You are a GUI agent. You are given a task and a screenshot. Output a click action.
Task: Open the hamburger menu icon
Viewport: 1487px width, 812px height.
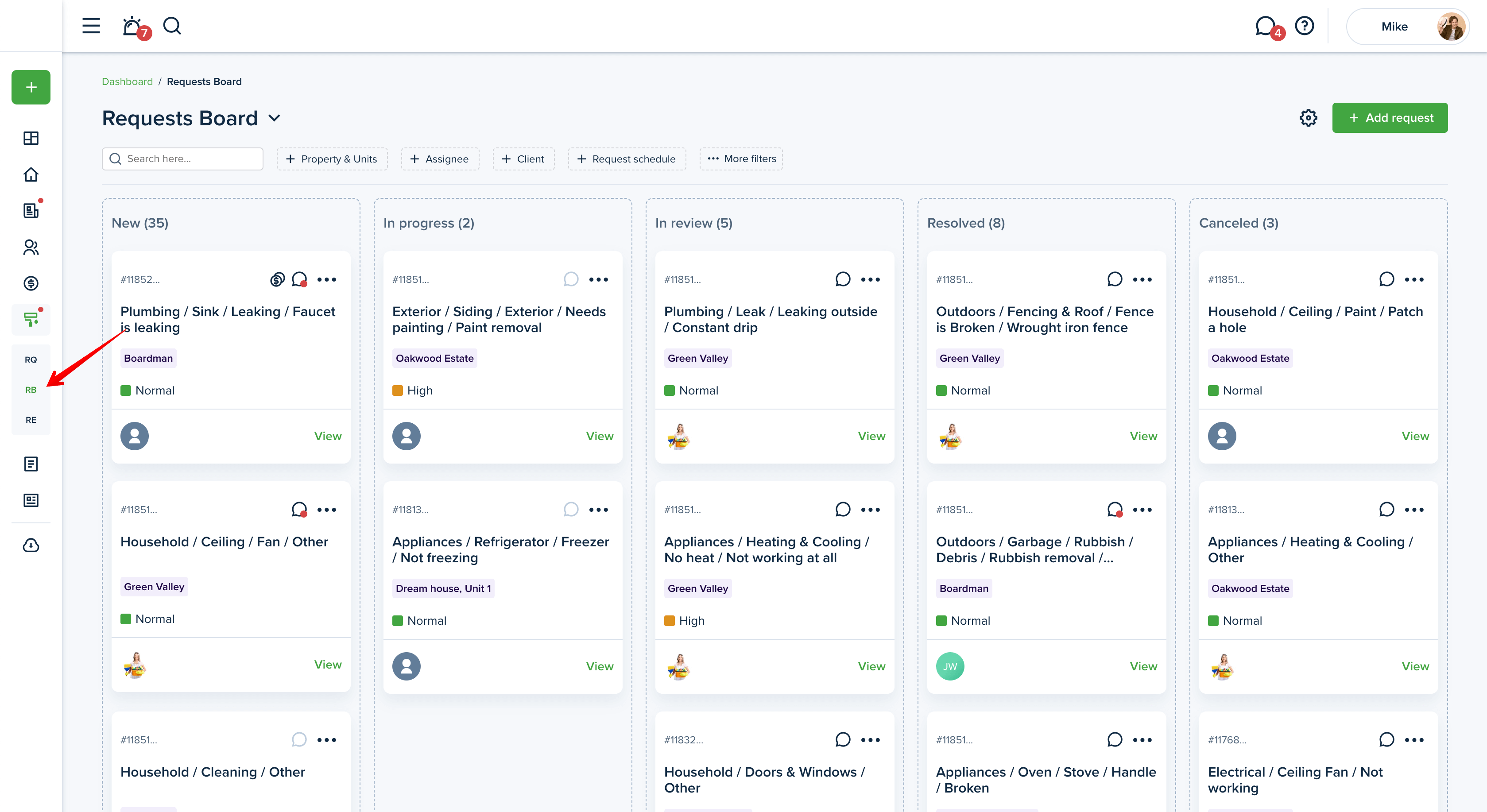91,26
